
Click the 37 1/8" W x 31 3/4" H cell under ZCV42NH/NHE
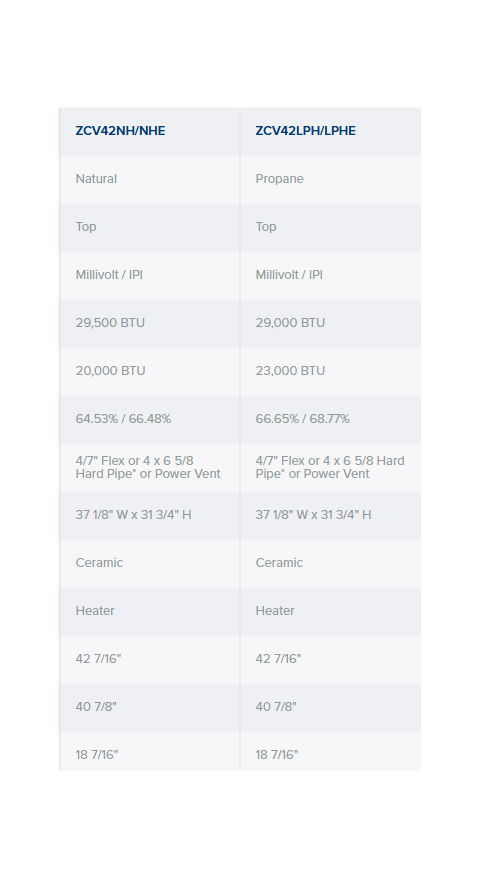(x=133, y=515)
